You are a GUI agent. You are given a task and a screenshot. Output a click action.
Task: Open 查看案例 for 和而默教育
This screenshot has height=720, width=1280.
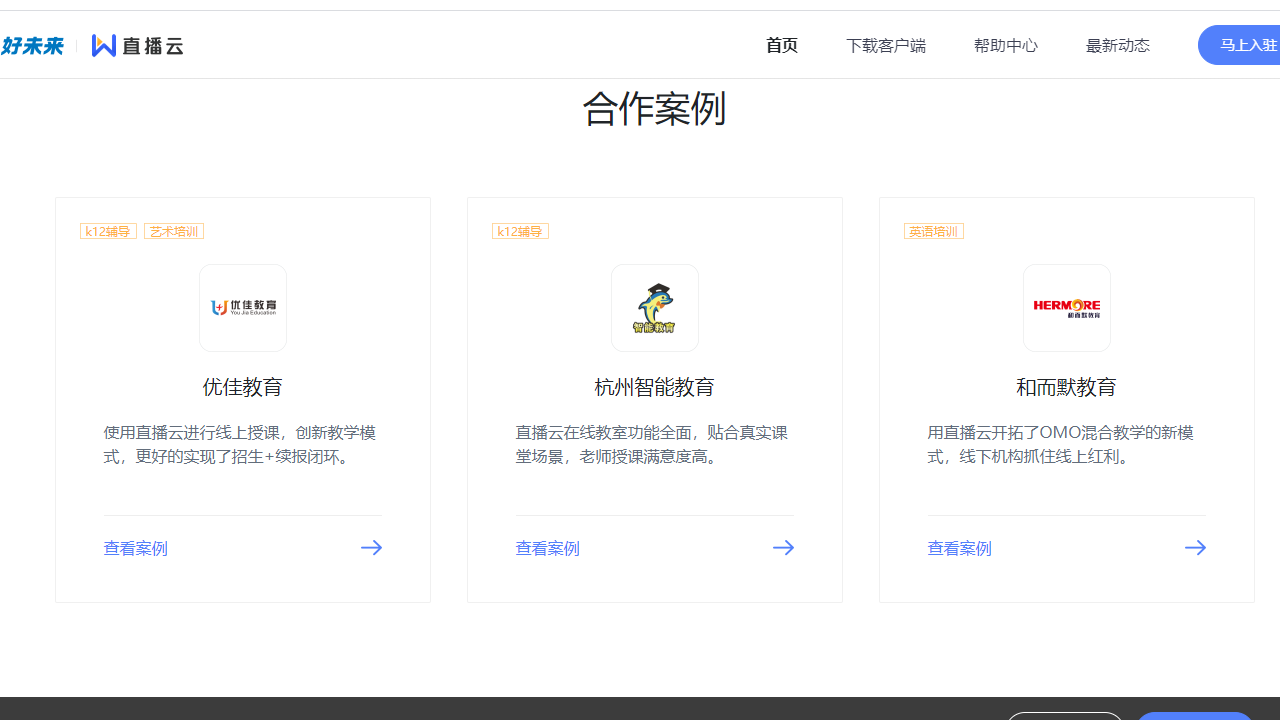pyautogui.click(x=959, y=547)
